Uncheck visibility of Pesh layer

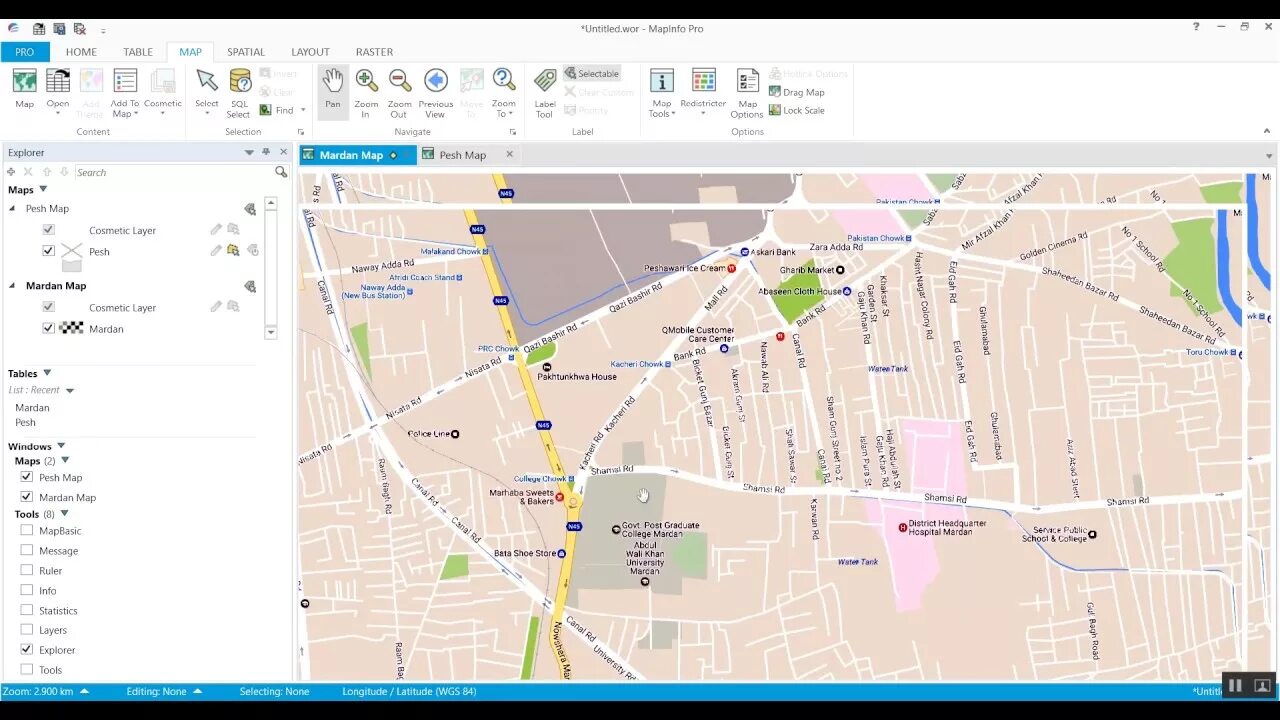point(48,251)
